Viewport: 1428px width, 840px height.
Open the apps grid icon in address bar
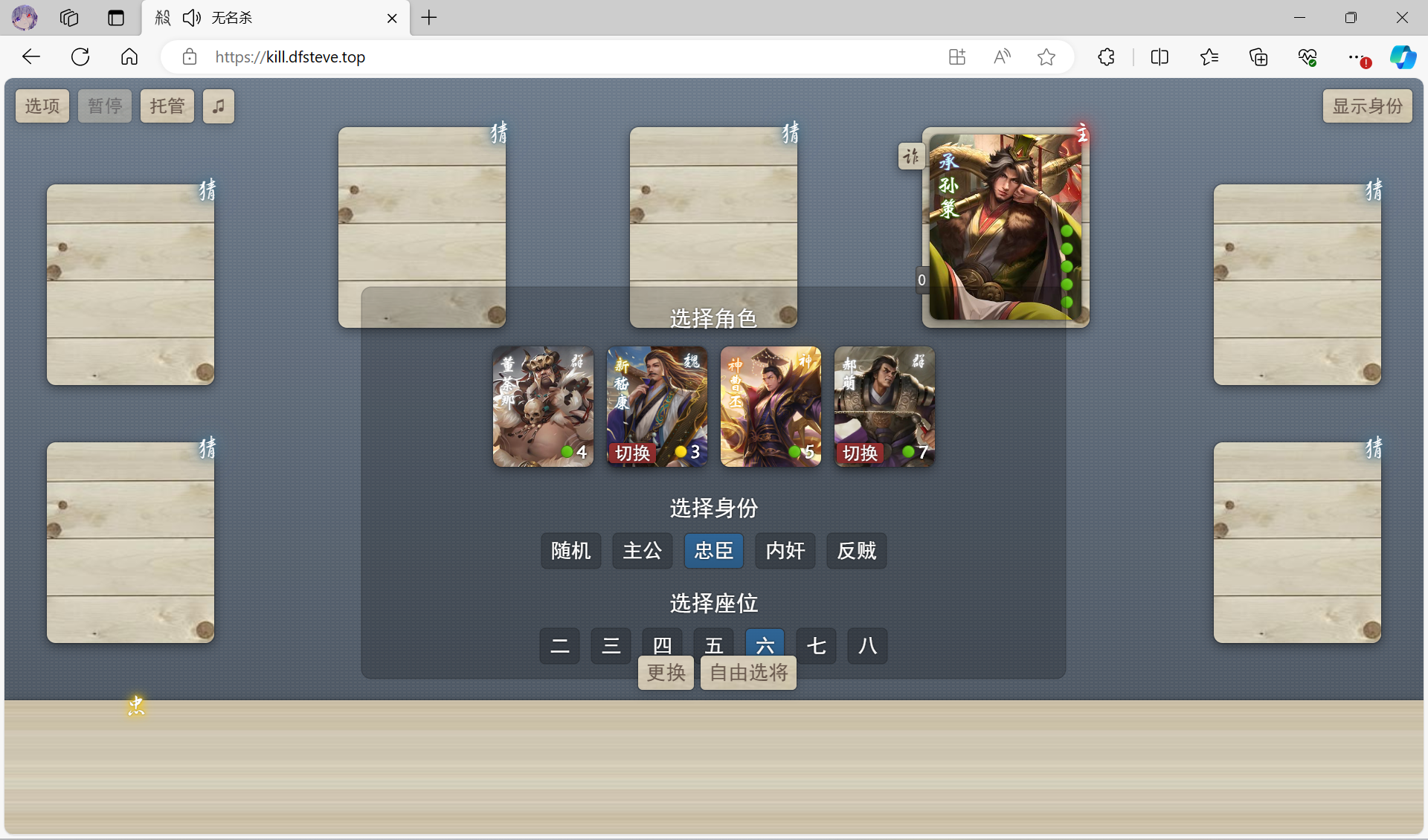[x=957, y=57]
